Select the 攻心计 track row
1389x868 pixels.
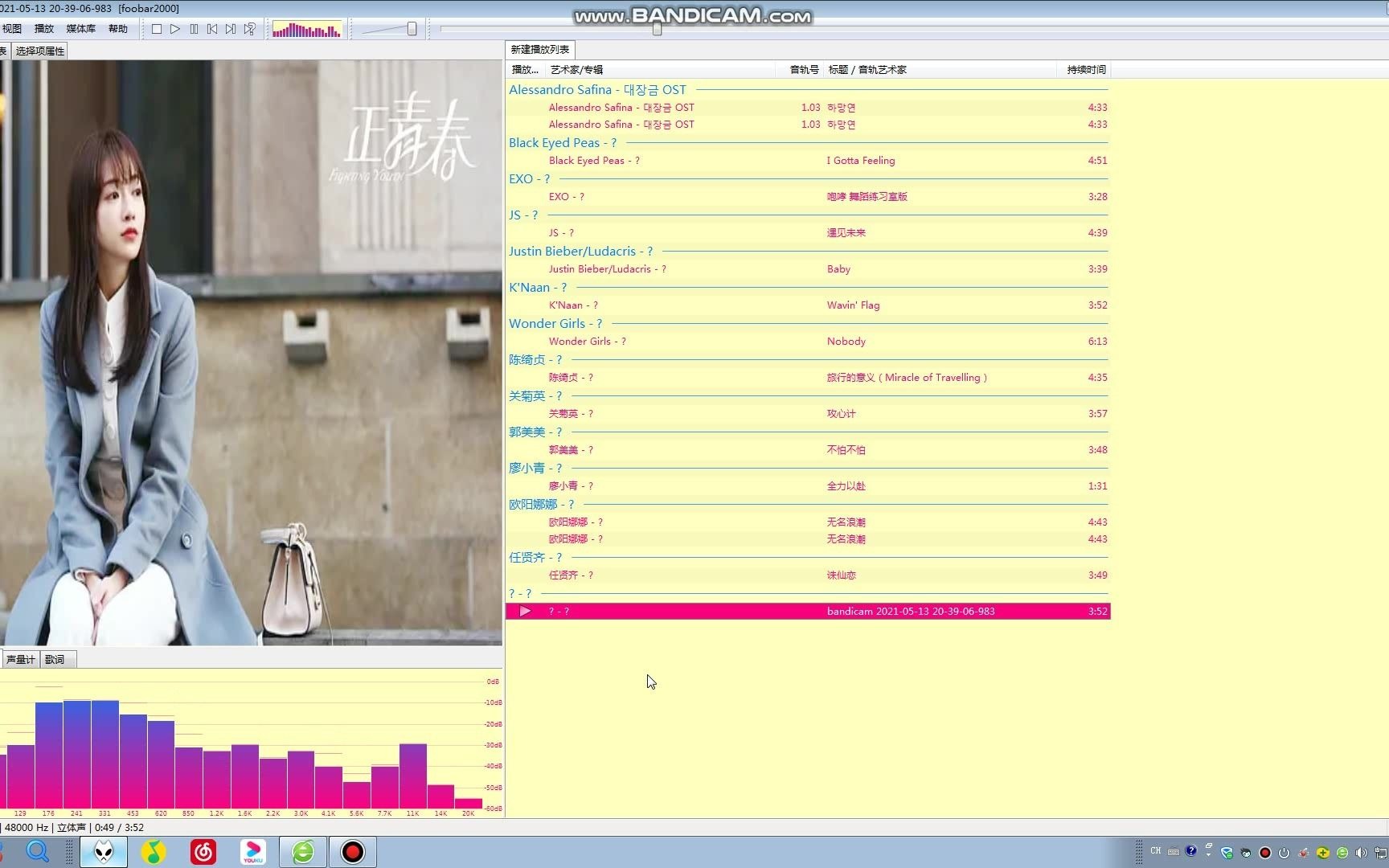pyautogui.click(x=808, y=414)
